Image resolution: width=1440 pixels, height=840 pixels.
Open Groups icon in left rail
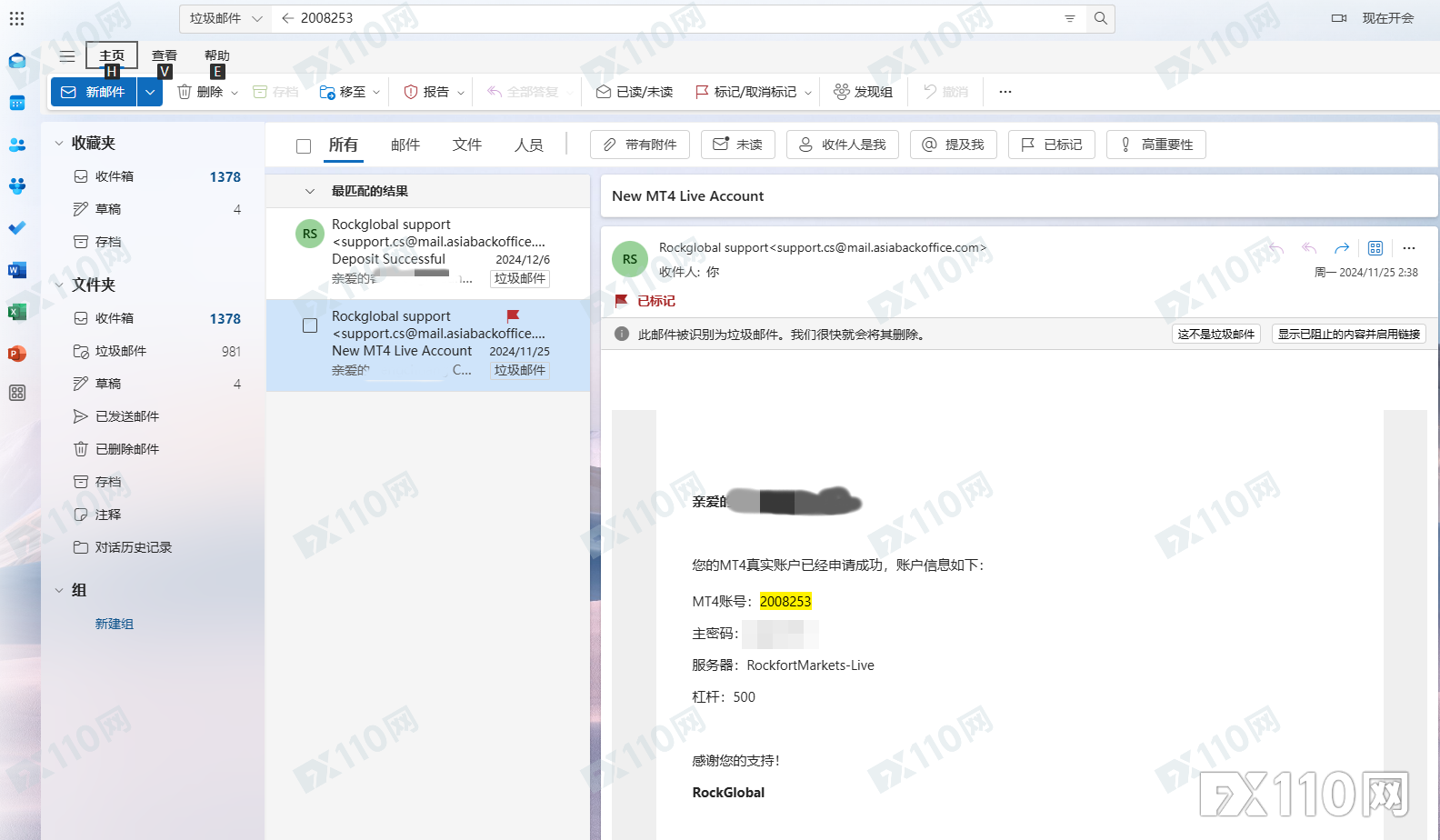16,185
